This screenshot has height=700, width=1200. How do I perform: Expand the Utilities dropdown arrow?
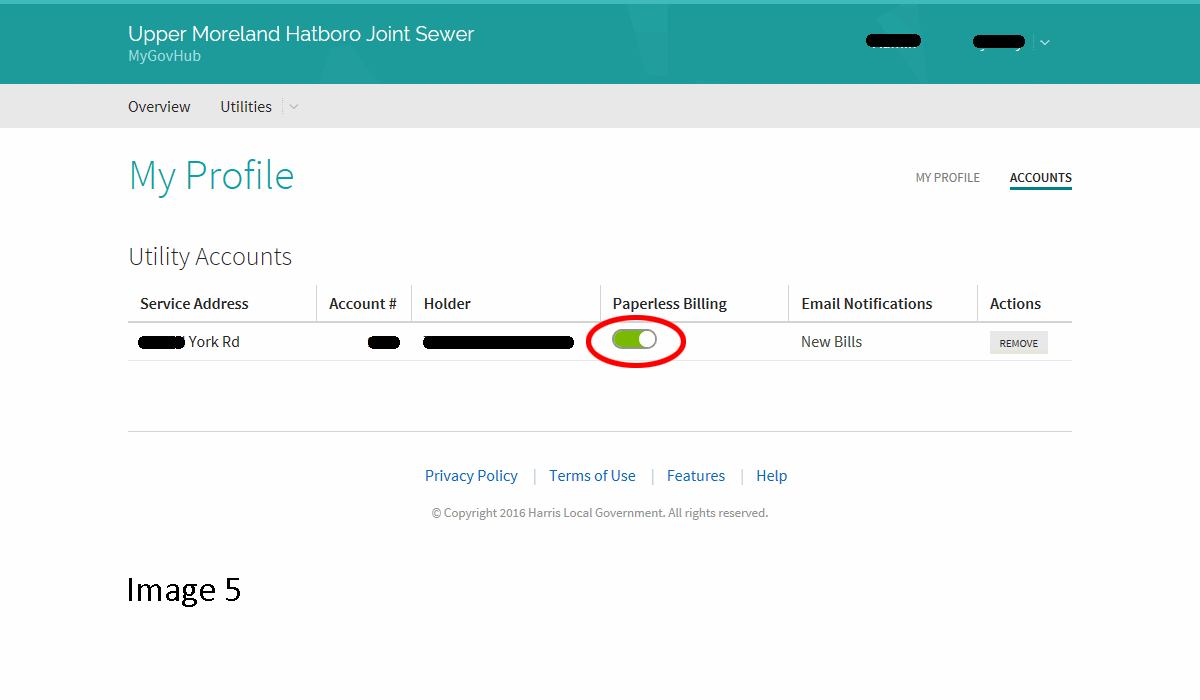(294, 107)
